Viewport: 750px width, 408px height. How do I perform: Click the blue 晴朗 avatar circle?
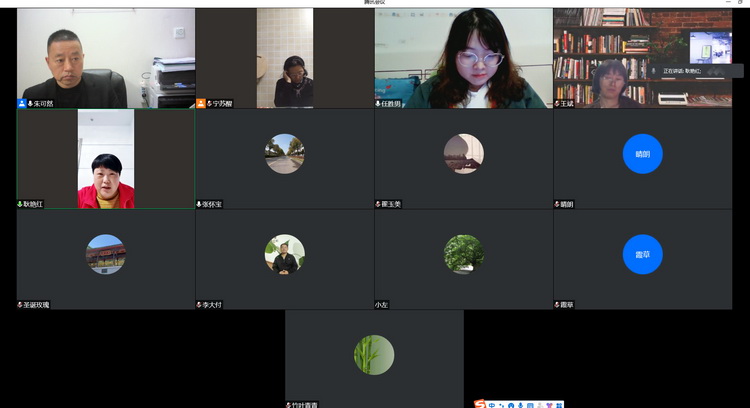642,154
